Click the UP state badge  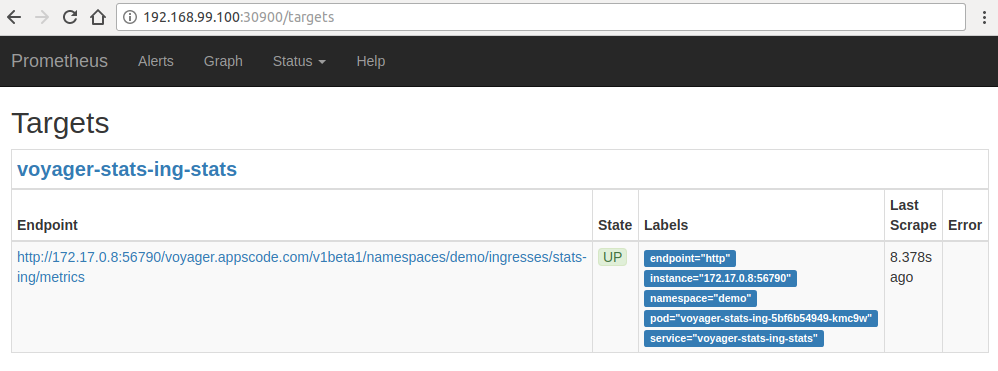(x=612, y=257)
